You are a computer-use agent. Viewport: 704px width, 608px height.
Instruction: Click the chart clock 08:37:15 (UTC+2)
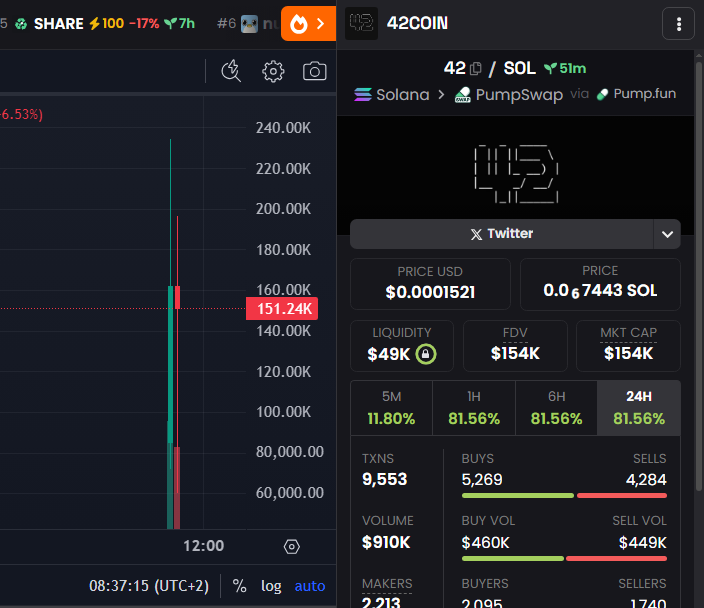pos(149,586)
